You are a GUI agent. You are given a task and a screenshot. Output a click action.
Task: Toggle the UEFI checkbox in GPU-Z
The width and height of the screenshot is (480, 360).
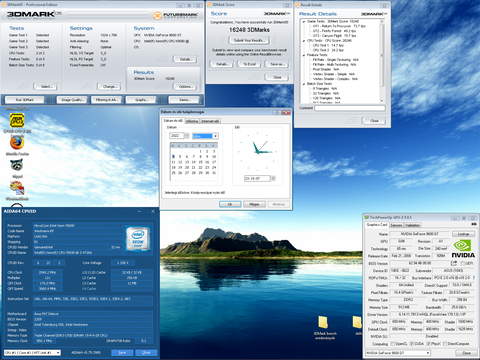(x=463, y=263)
